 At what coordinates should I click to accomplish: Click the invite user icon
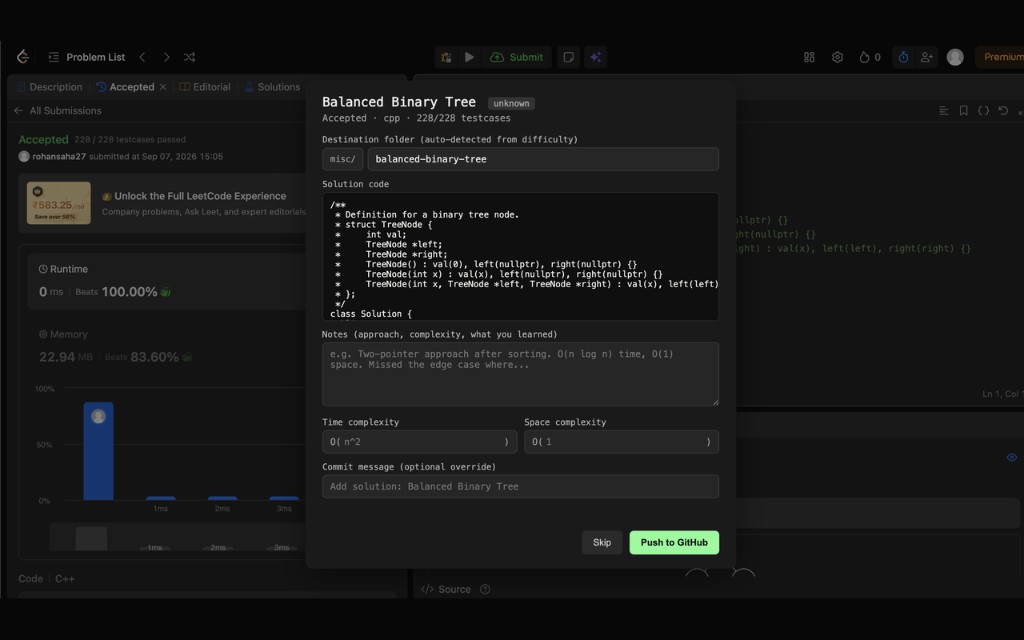coord(927,57)
